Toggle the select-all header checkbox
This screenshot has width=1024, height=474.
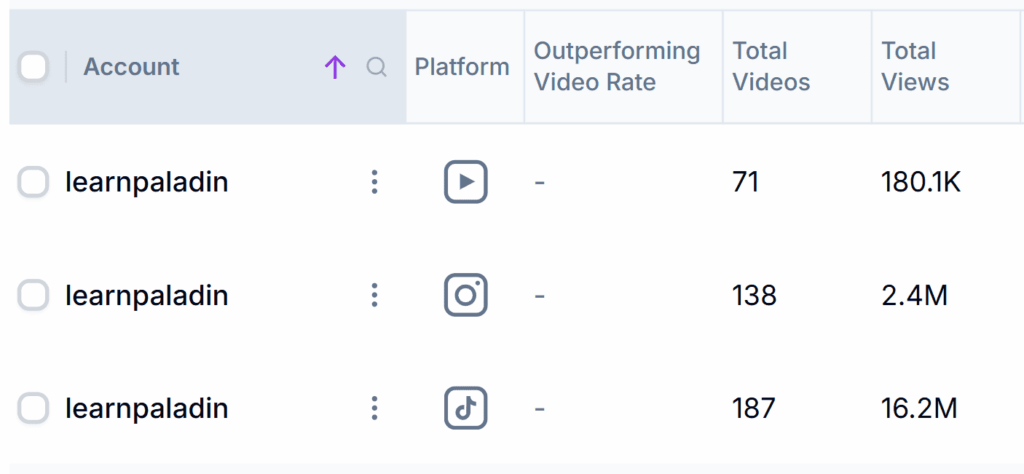pyautogui.click(x=34, y=67)
